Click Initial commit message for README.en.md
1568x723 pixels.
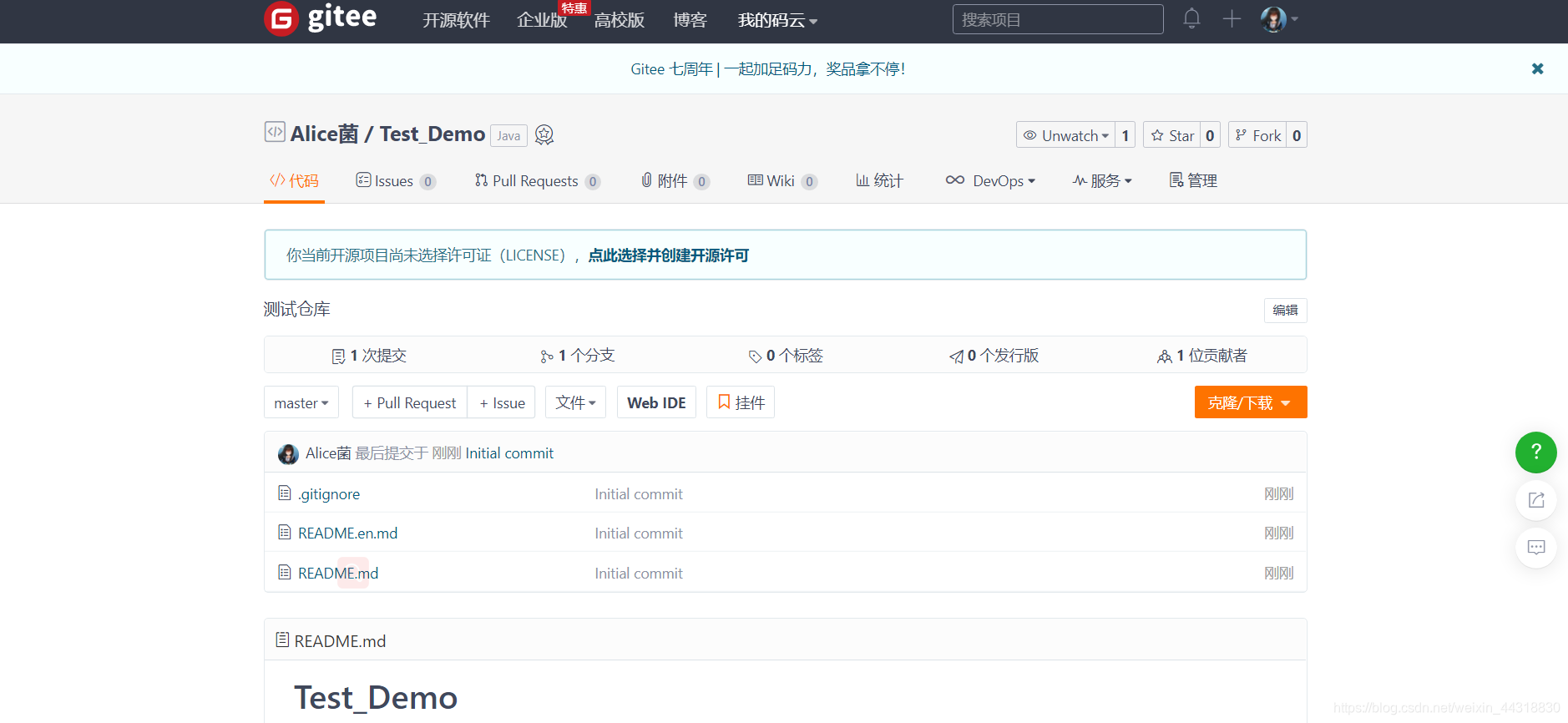tap(639, 533)
